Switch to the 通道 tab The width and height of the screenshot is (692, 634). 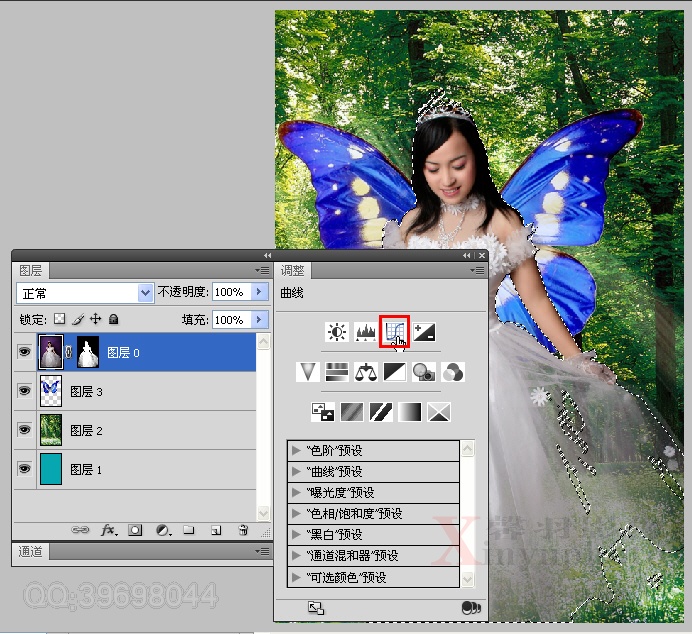[x=30, y=551]
